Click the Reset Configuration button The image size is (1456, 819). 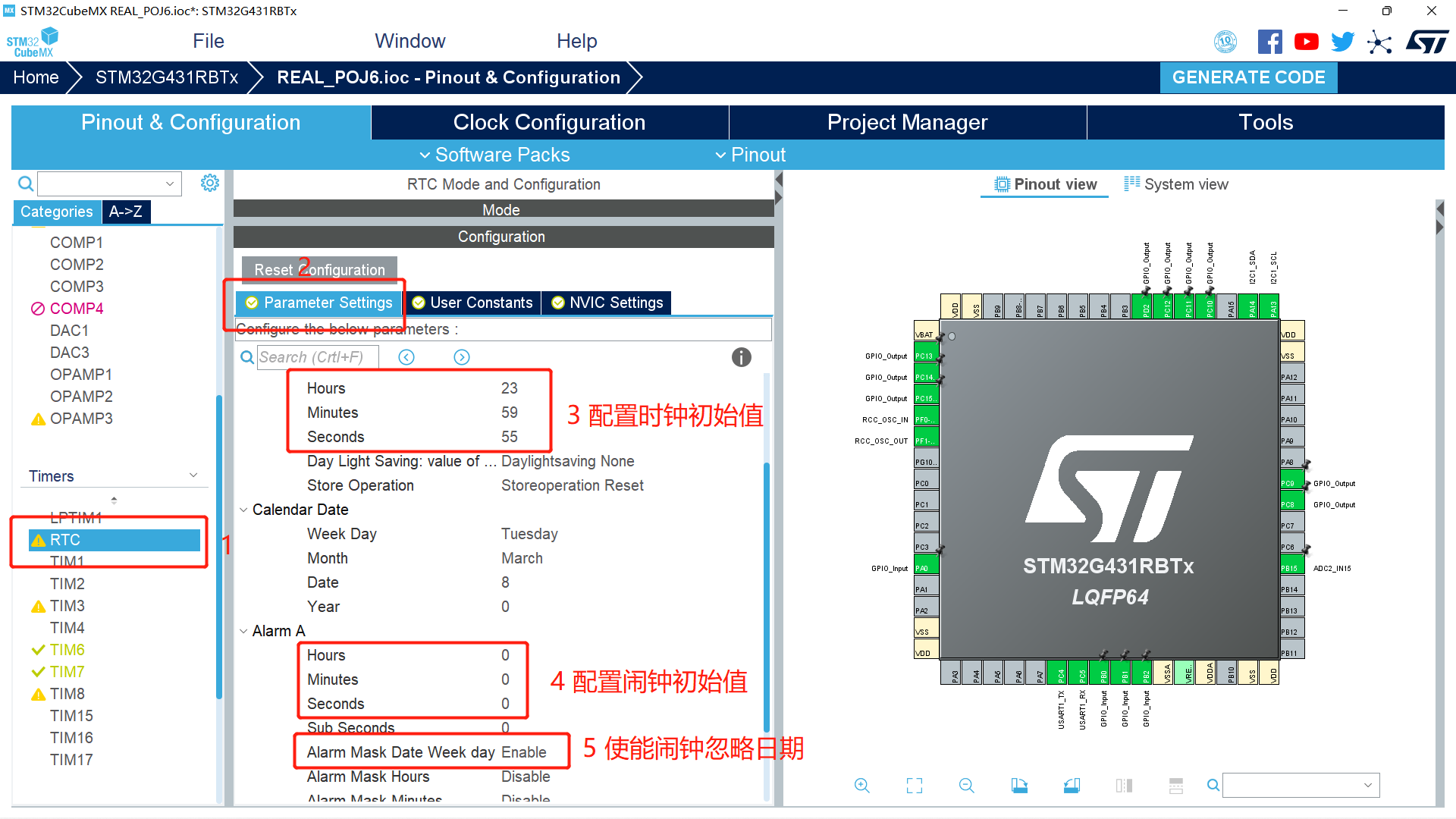[319, 270]
